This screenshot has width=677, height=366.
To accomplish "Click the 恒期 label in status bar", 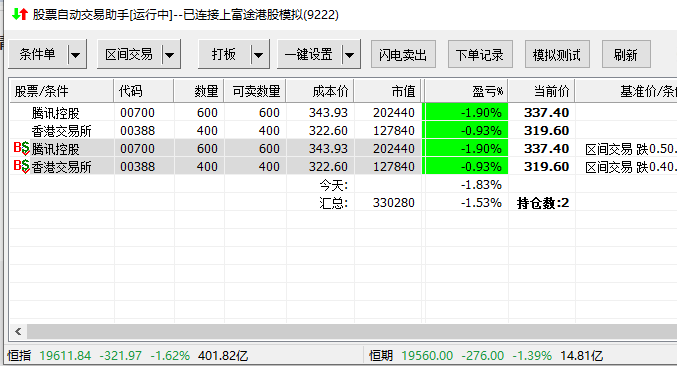I will (x=381, y=356).
